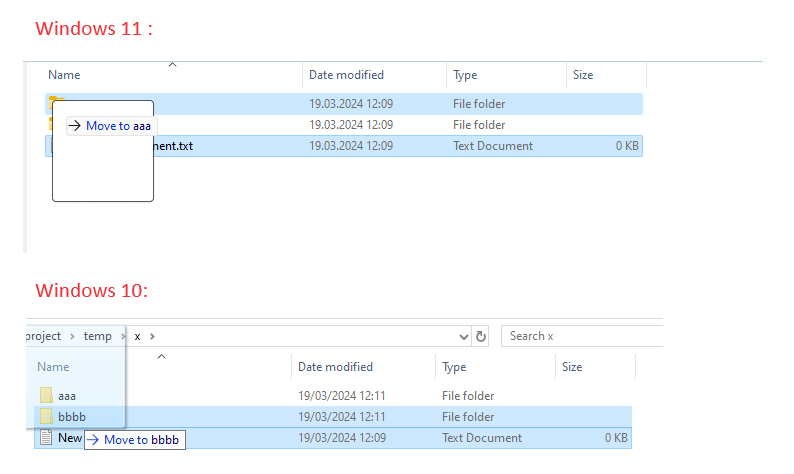
Task: Click the 19/03/2024 12:09 date cell in Windows 10
Action: click(342, 438)
